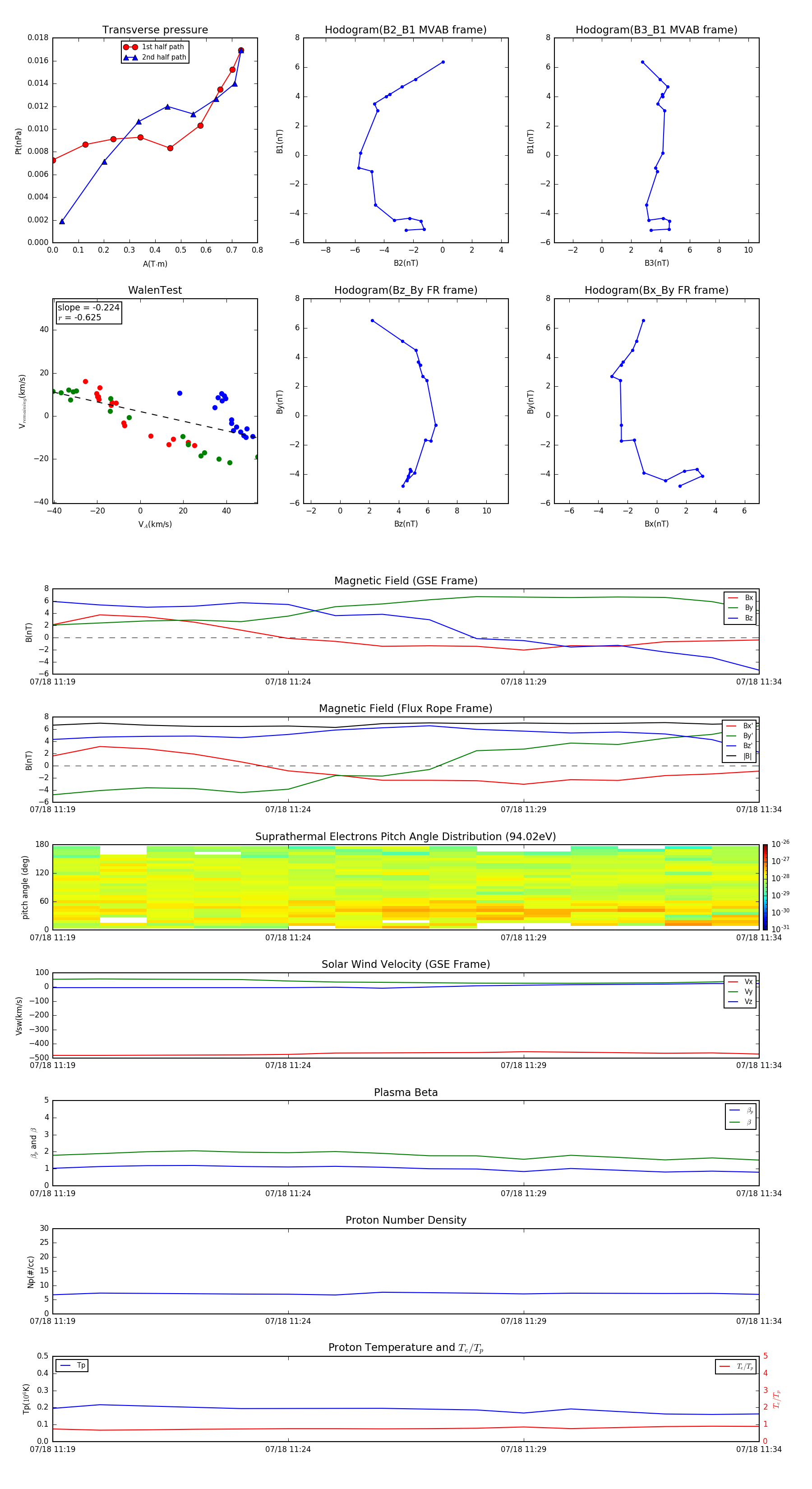The height and width of the screenshot is (1489, 812).
Task: Click the "Magnetic Field (GSE Frame)" title
Action: pos(406,581)
